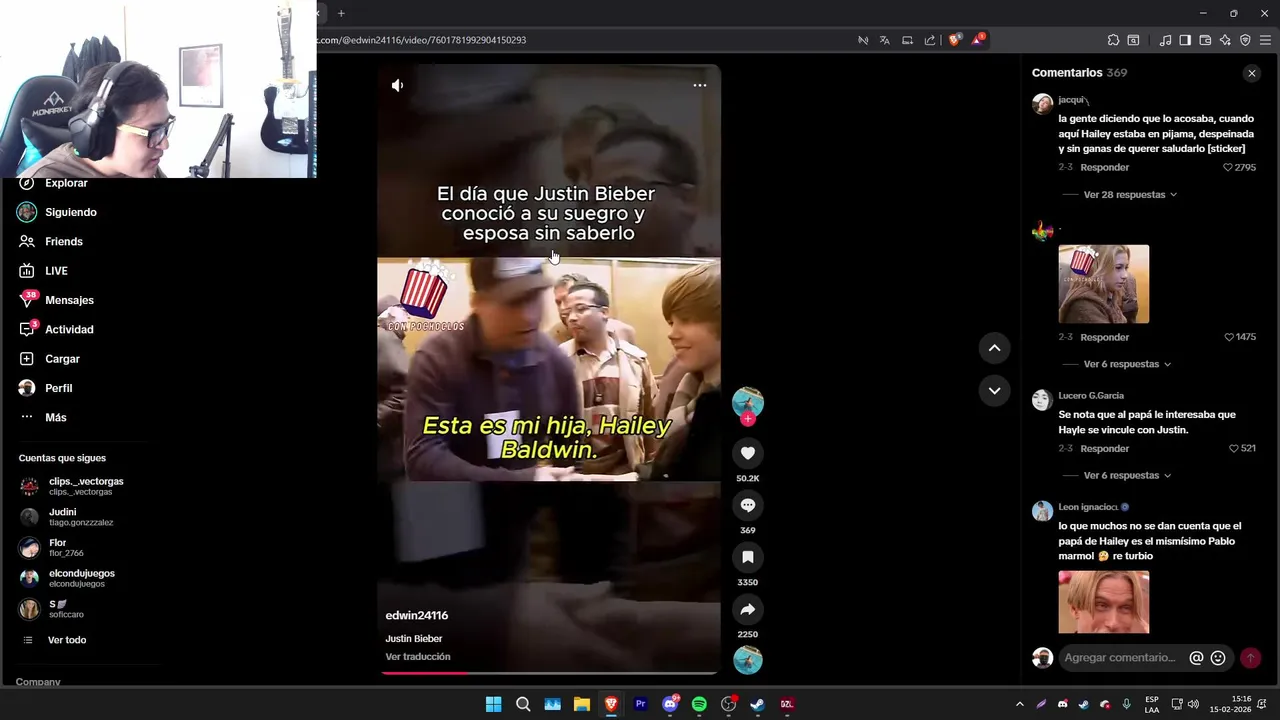Post the comment with the red send button

pos(1250,658)
